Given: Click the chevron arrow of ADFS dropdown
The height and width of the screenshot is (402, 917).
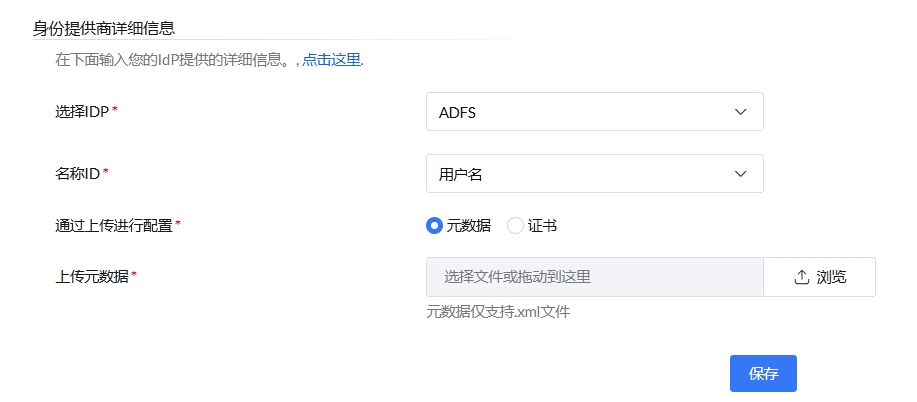Looking at the screenshot, I should point(741,112).
